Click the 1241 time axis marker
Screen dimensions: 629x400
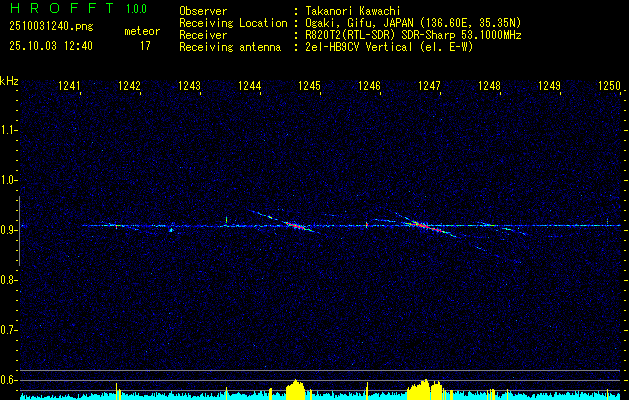(x=69, y=85)
